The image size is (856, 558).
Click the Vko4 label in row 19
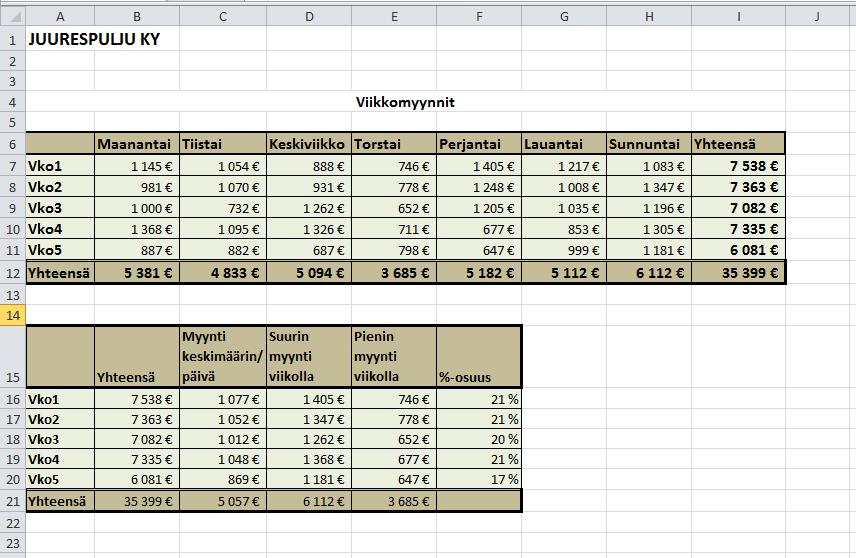[60, 459]
